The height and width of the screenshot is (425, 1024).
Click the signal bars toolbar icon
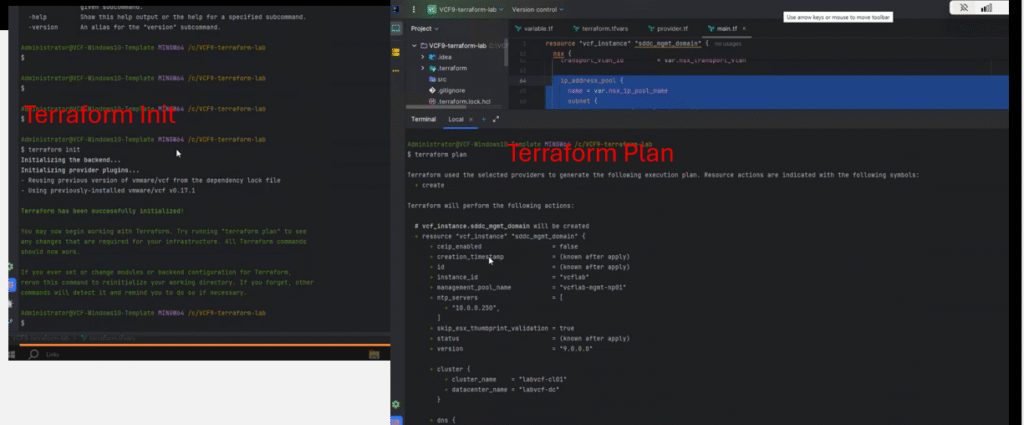(988, 8)
